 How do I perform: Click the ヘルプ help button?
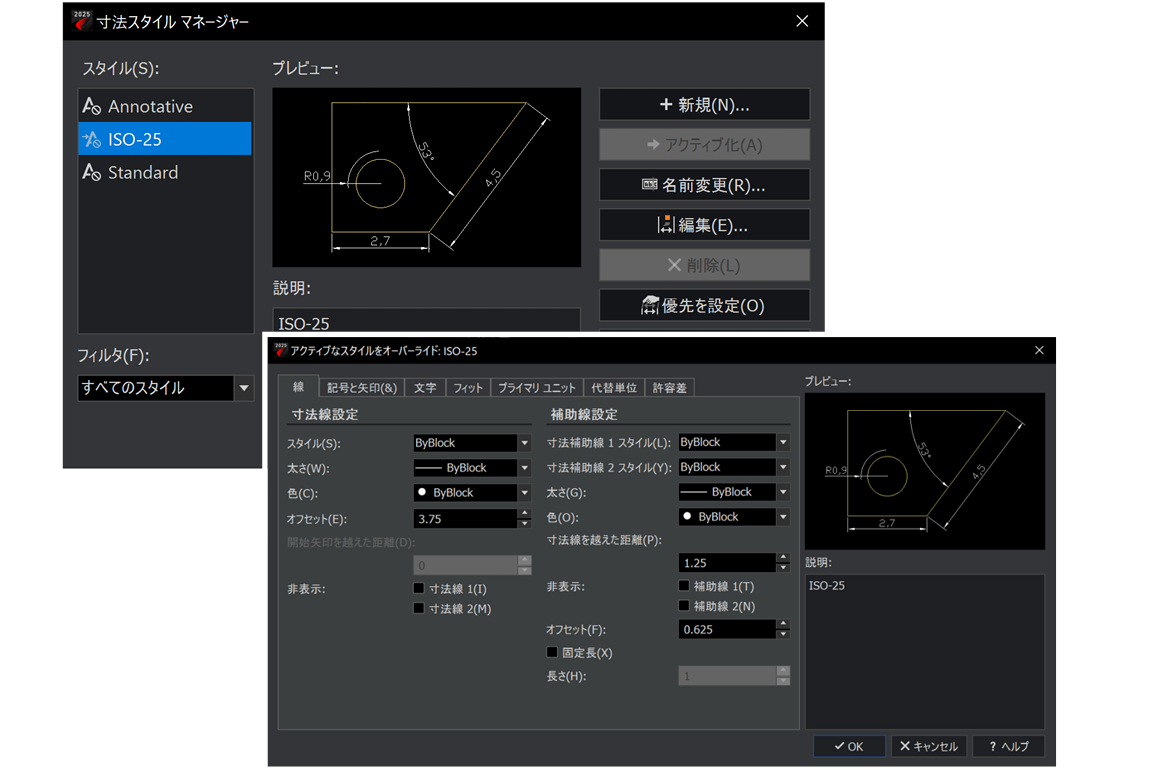point(1008,746)
